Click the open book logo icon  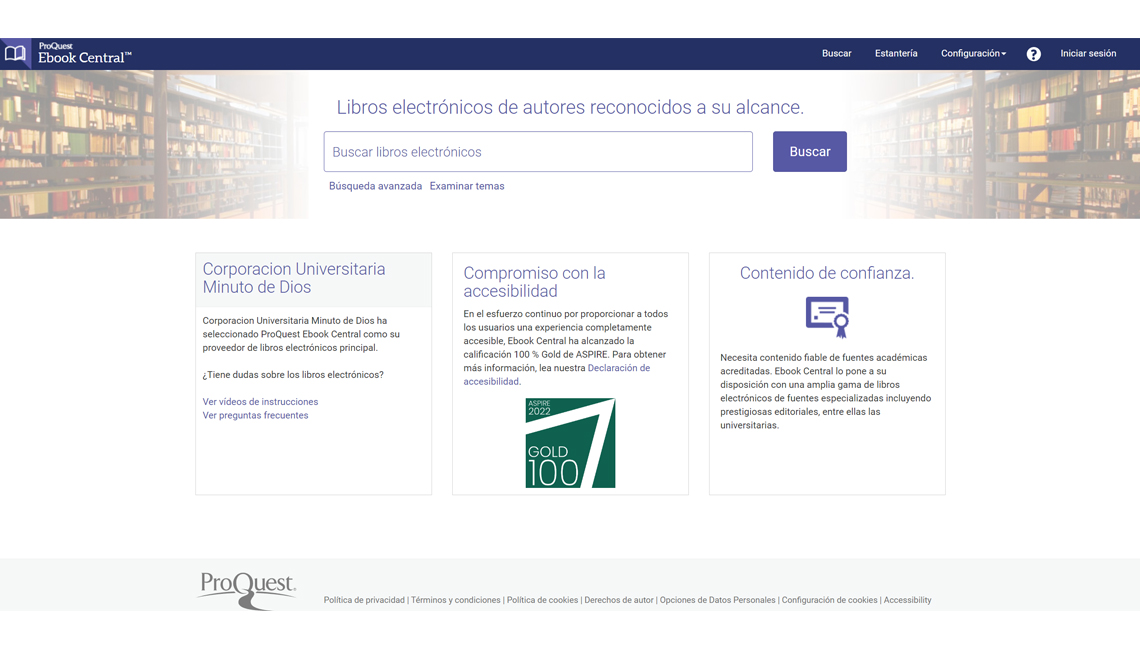pyautogui.click(x=15, y=54)
